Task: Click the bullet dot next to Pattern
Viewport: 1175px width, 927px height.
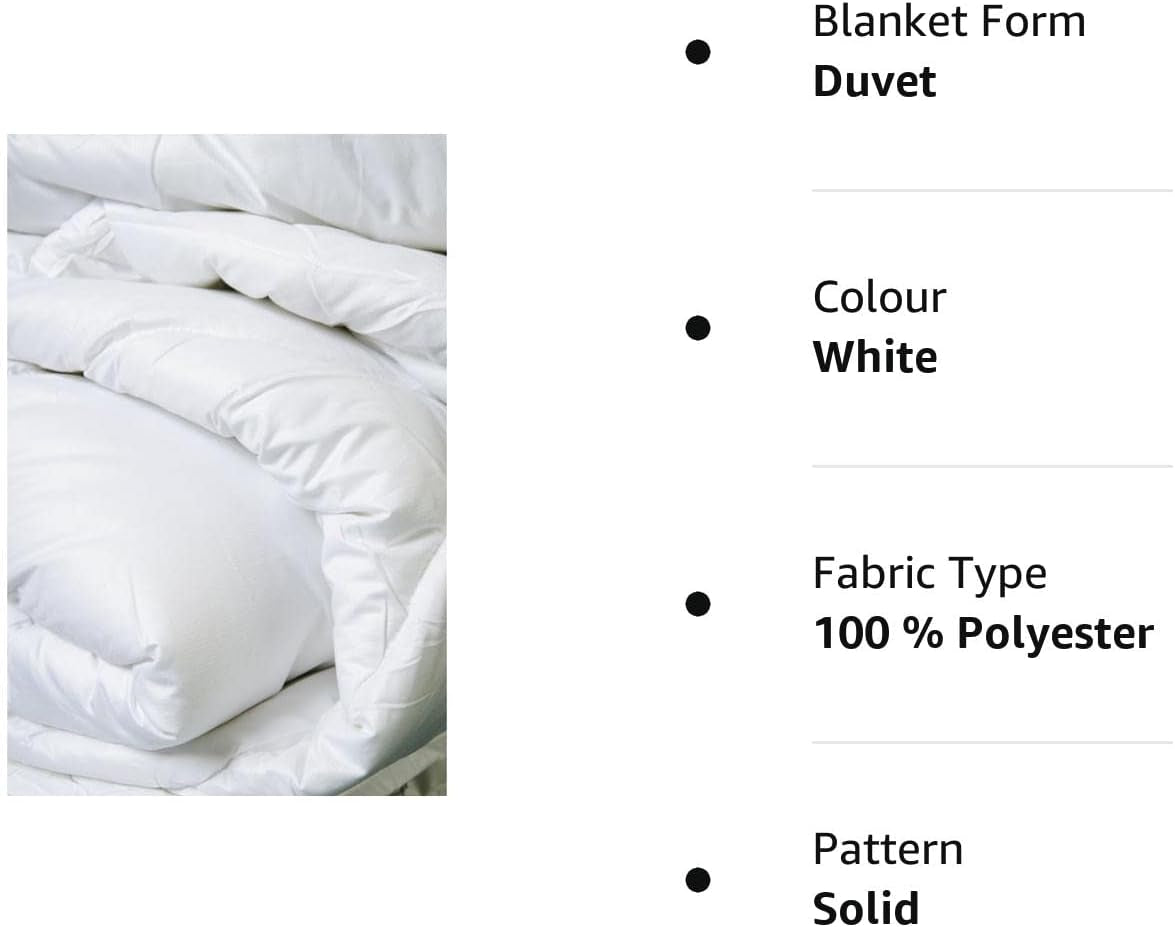Action: pos(698,879)
